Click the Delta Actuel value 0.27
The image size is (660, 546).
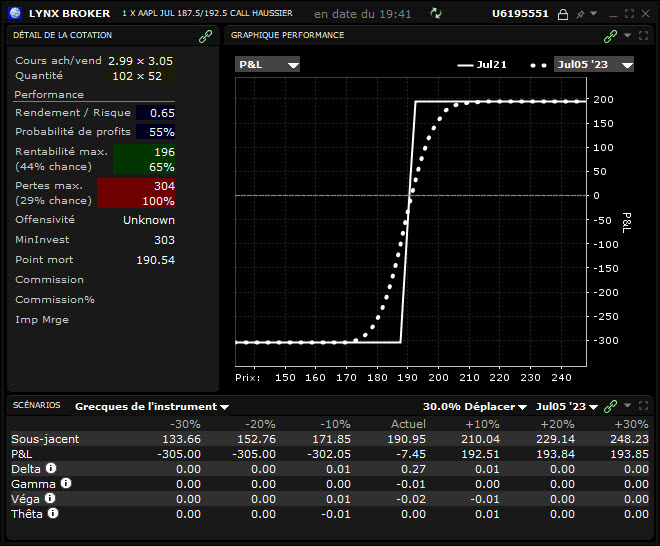click(413, 469)
